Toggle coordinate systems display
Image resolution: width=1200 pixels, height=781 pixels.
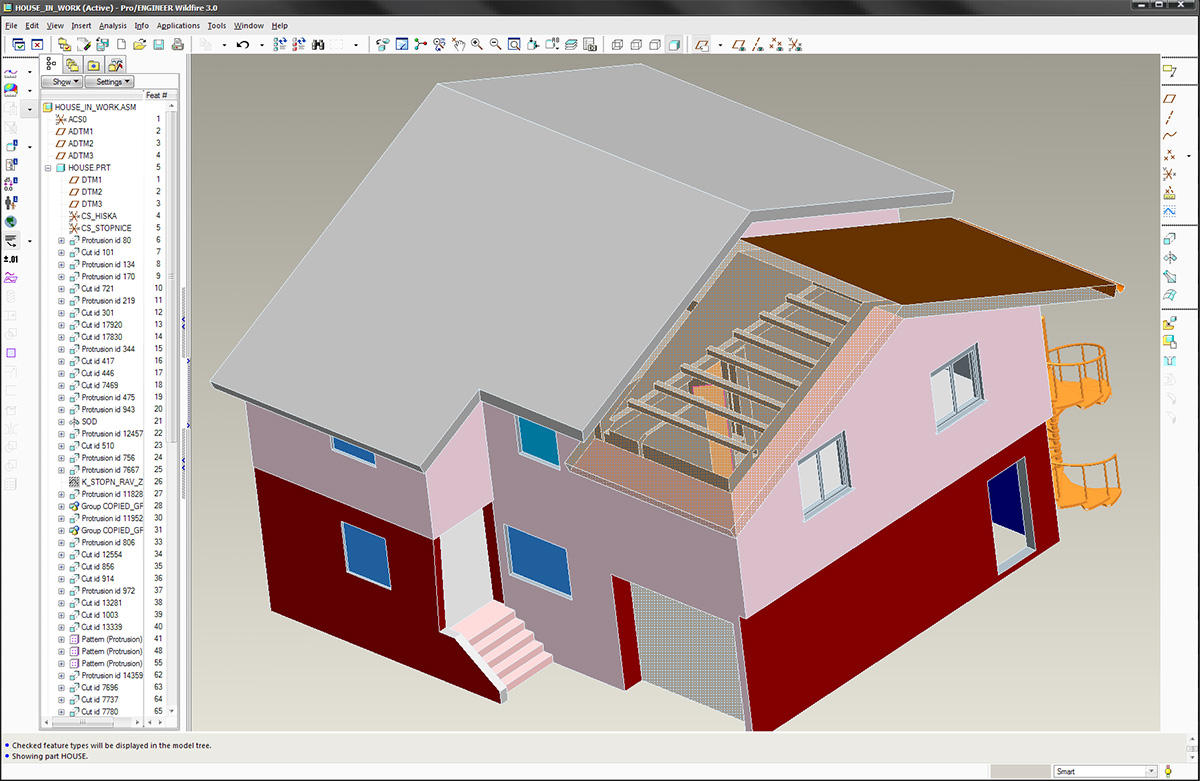coord(795,44)
